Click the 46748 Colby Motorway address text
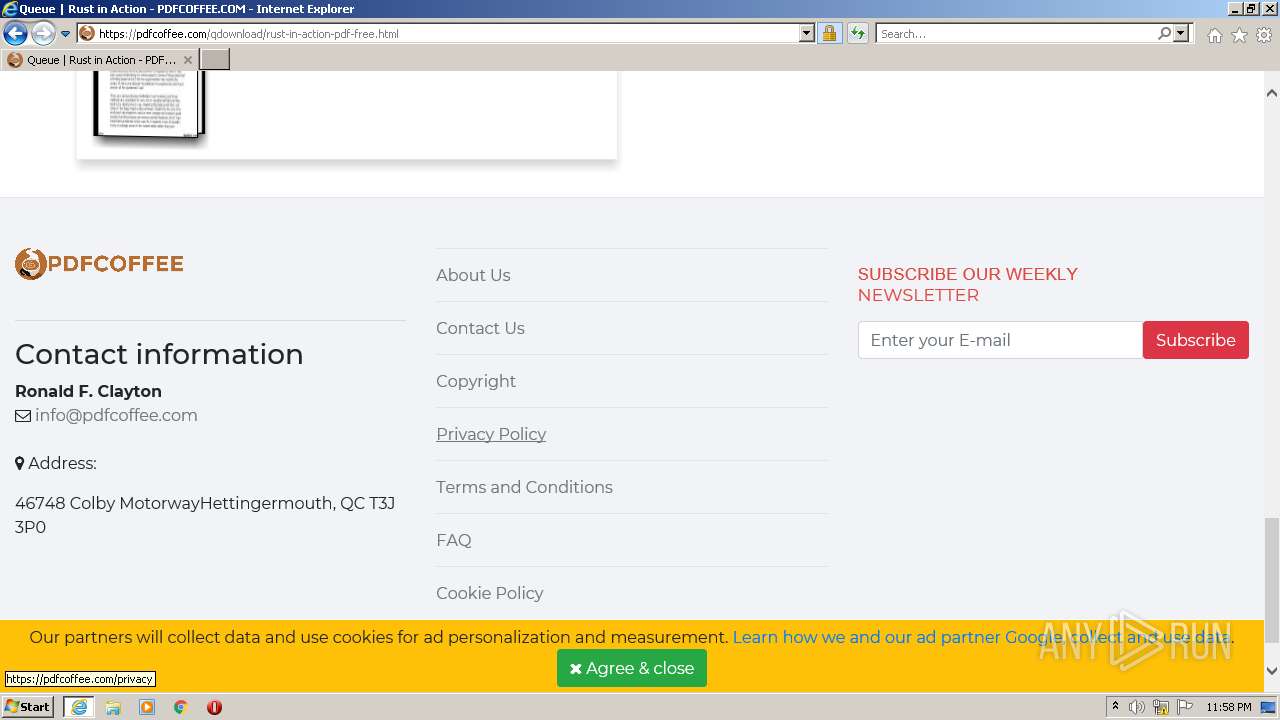This screenshot has width=1280, height=720. click(205, 515)
